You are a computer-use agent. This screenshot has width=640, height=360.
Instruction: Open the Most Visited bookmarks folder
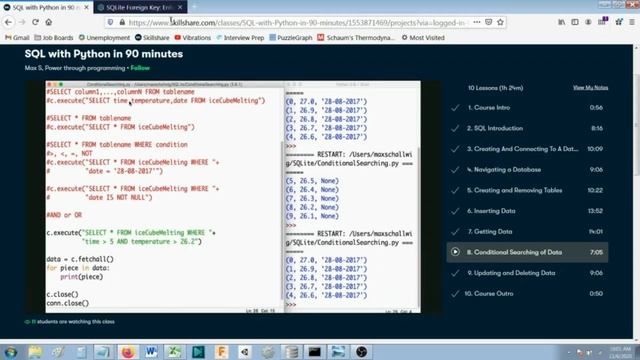click(423, 38)
